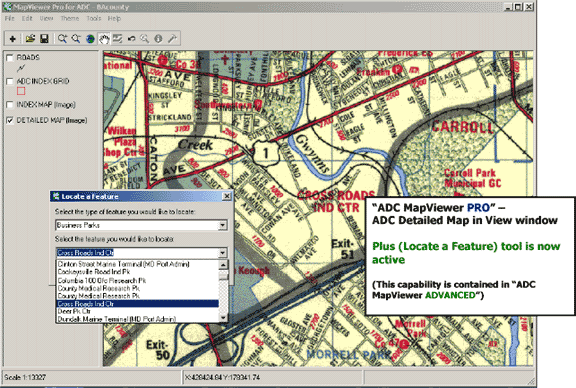Screen dimensions: 576x388
Task: Click the feature list scroll down arrow
Action: (223, 318)
